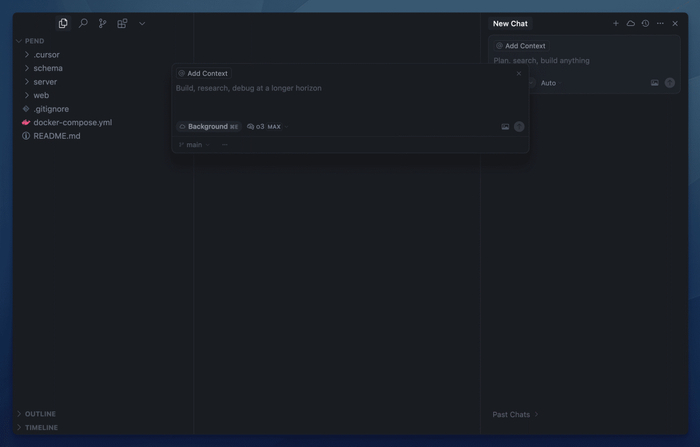Open background agents cloud icon in chat header
The width and height of the screenshot is (700, 447).
[630, 23]
